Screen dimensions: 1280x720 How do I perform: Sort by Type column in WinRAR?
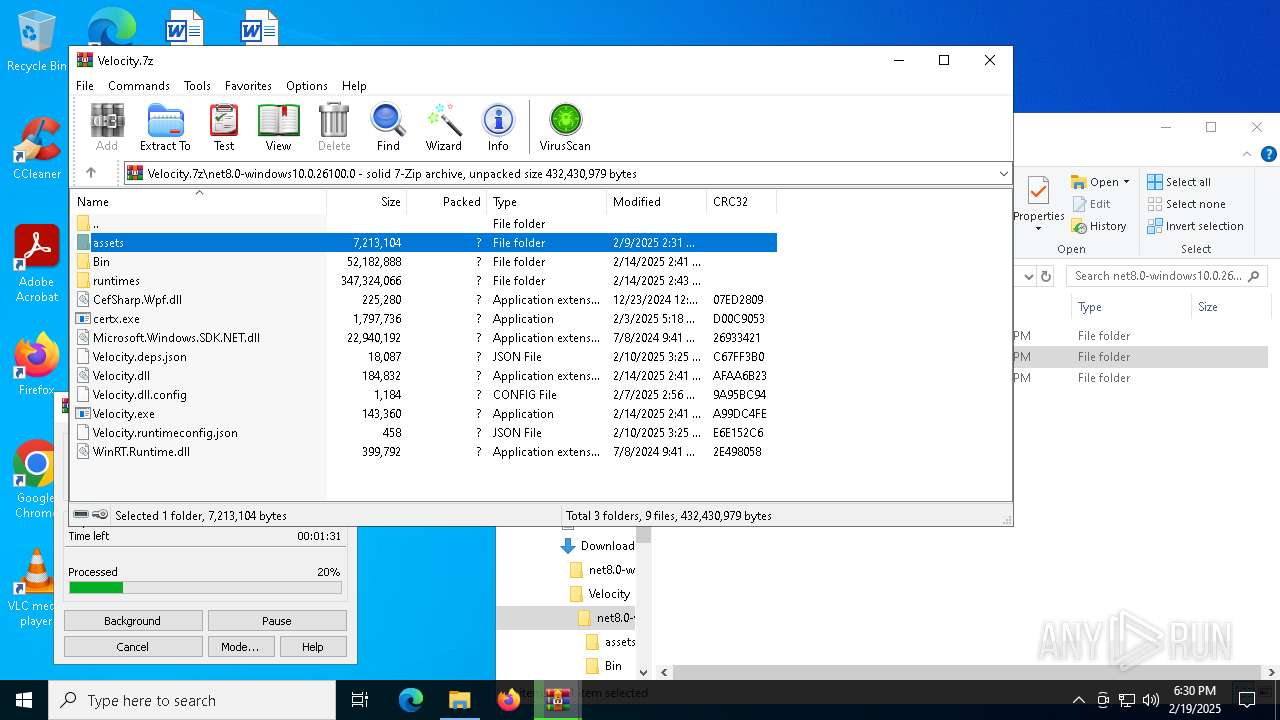point(547,202)
